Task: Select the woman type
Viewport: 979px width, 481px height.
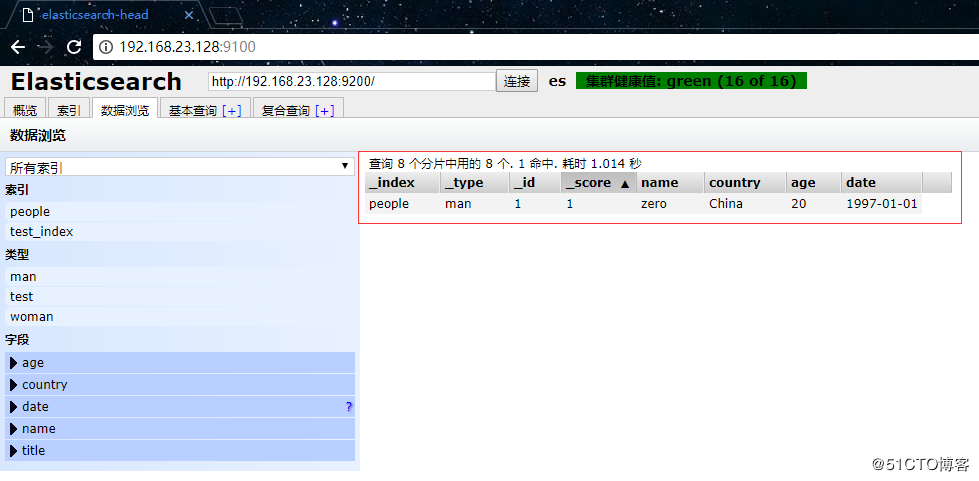Action: (x=180, y=317)
